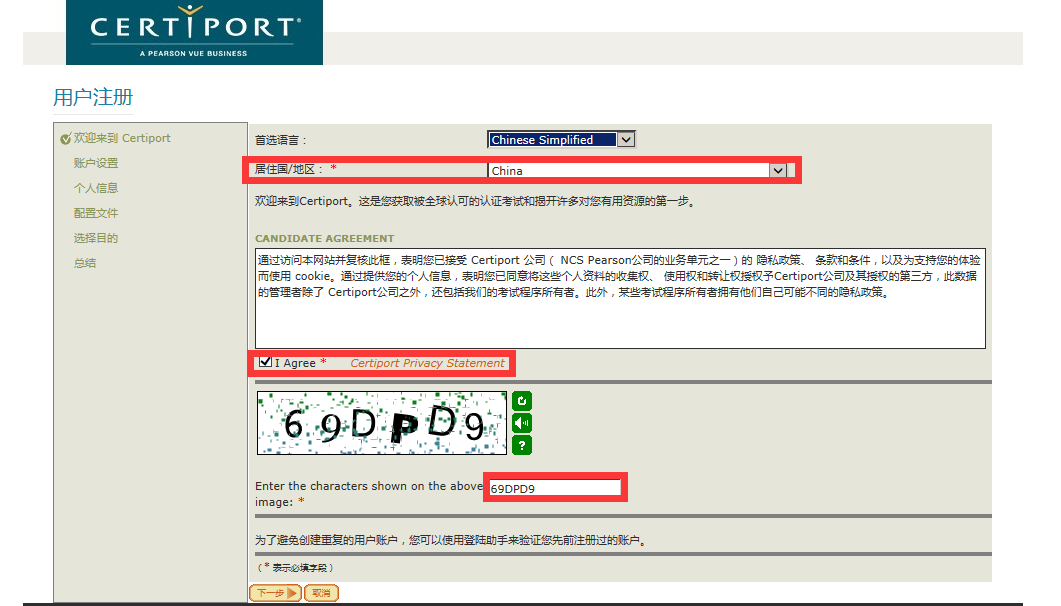Viewport: 1061px width, 606px height.
Task: Click the 取消 cancel button
Action: [321, 593]
